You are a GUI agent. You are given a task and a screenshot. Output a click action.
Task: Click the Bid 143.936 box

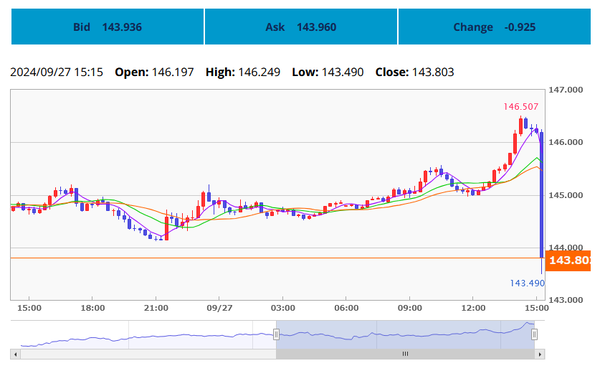coord(107,27)
